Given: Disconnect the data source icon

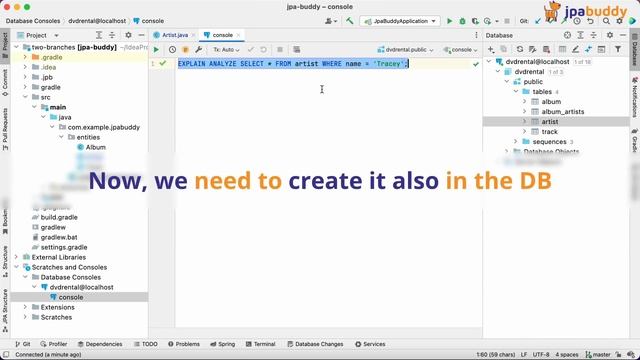Looking at the screenshot, I should tap(546, 49).
